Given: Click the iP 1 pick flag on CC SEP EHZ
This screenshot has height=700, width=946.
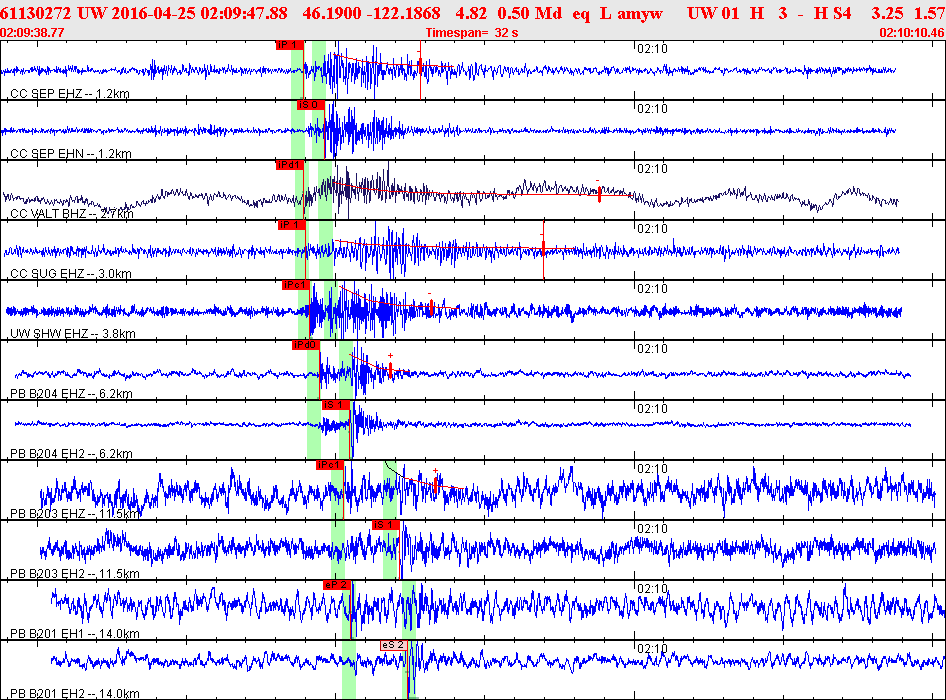Looking at the screenshot, I should point(289,45).
